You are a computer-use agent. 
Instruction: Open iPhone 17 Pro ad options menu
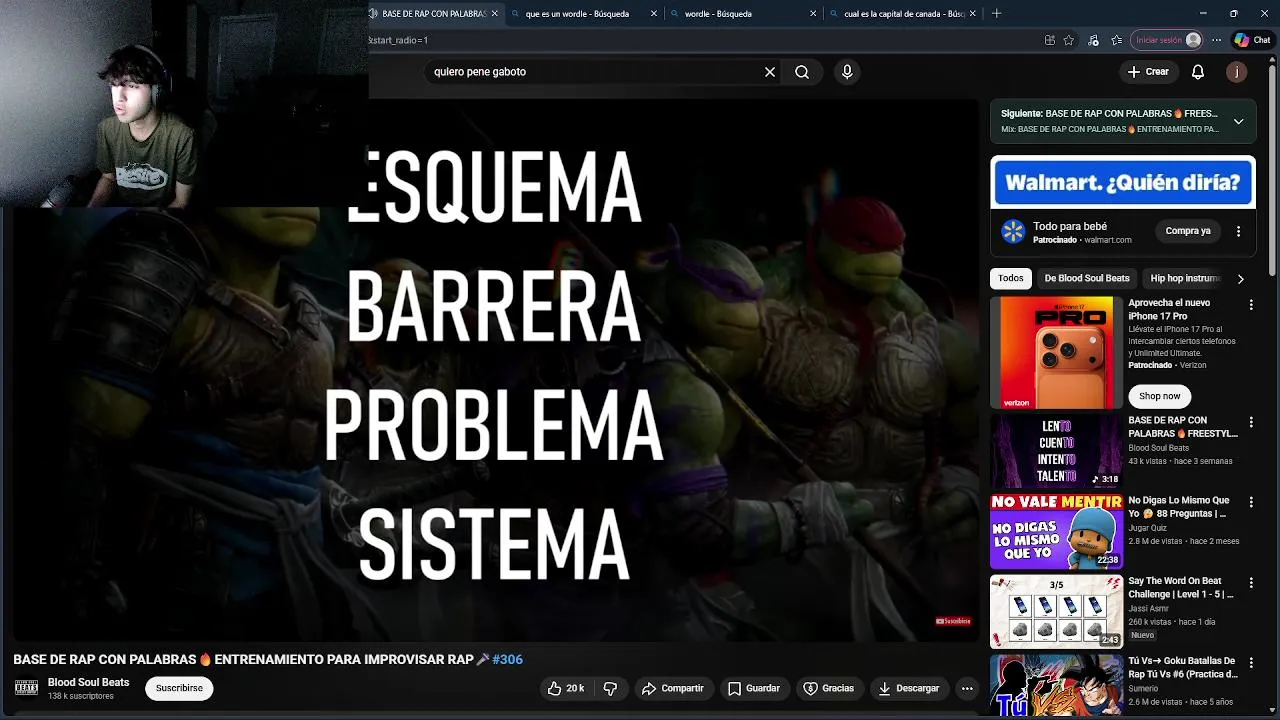coord(1251,304)
